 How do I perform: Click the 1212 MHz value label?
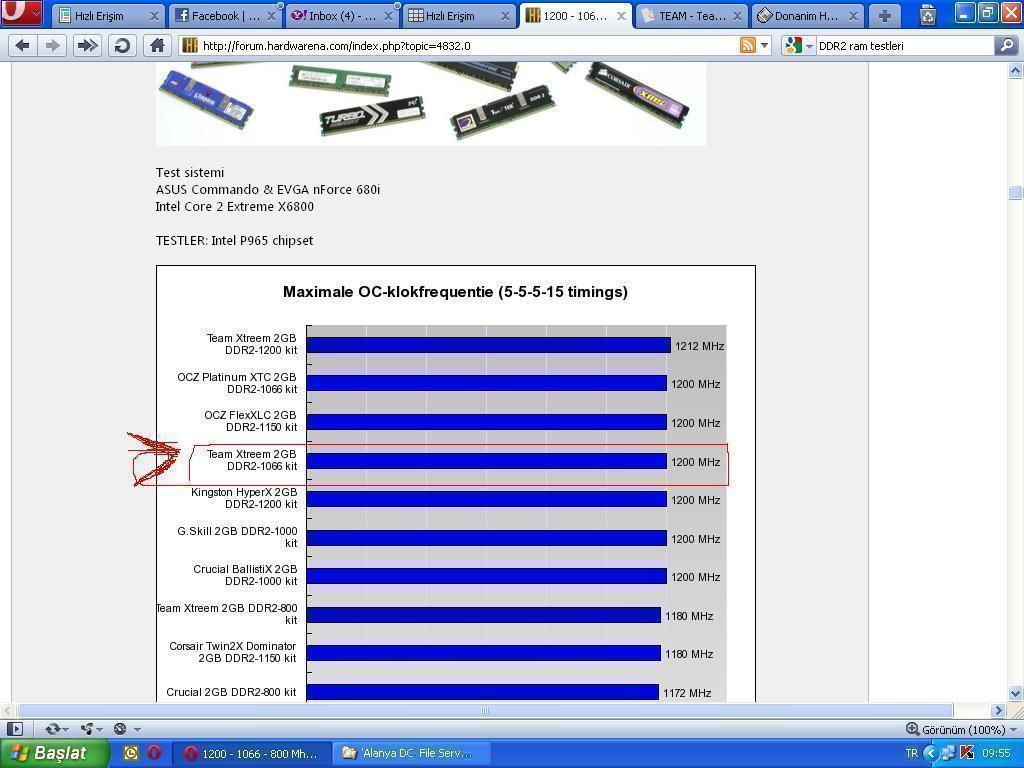point(699,346)
